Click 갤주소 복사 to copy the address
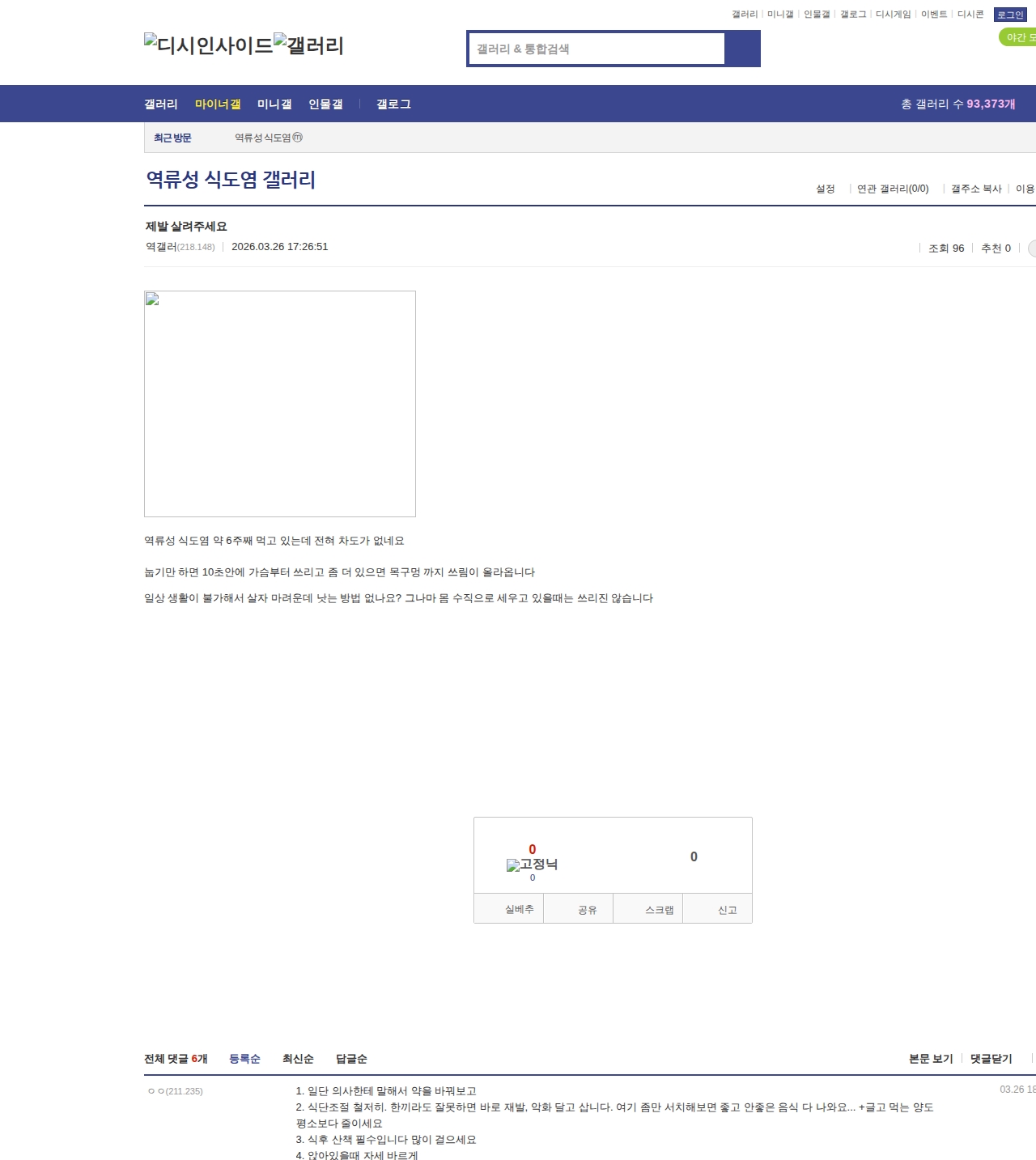This screenshot has width=1036, height=1160. point(976,189)
